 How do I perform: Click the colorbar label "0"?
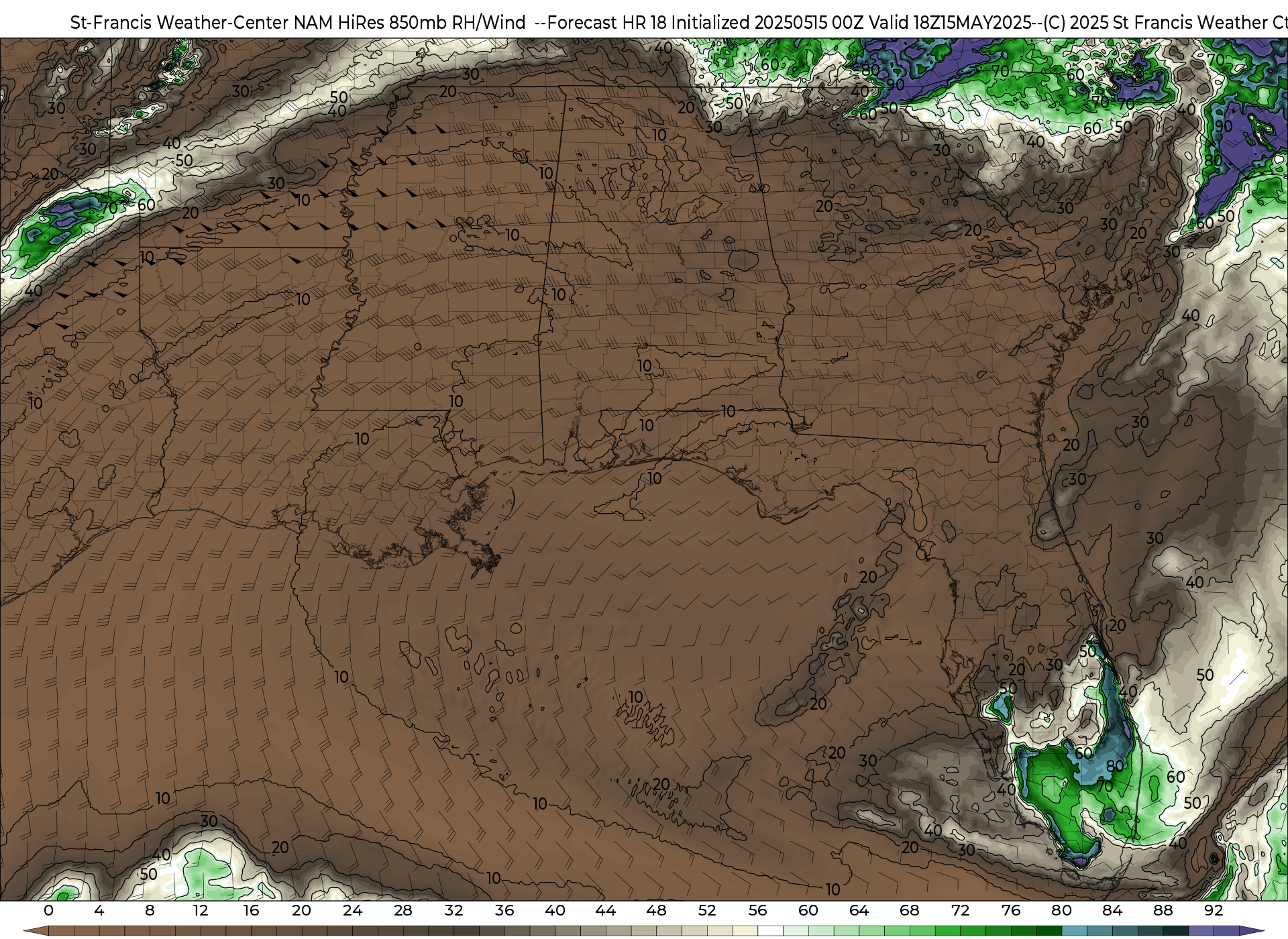(x=48, y=910)
